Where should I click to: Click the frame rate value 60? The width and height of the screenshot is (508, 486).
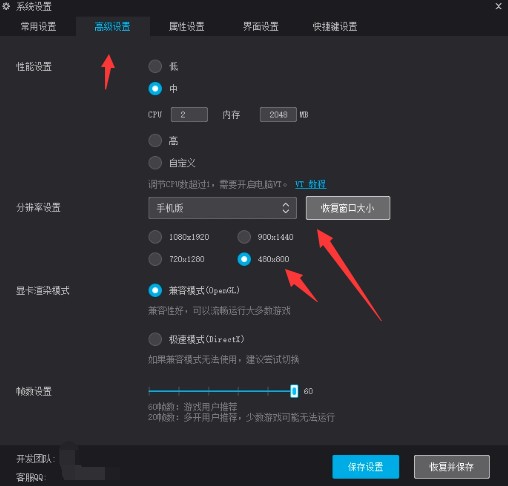point(308,391)
